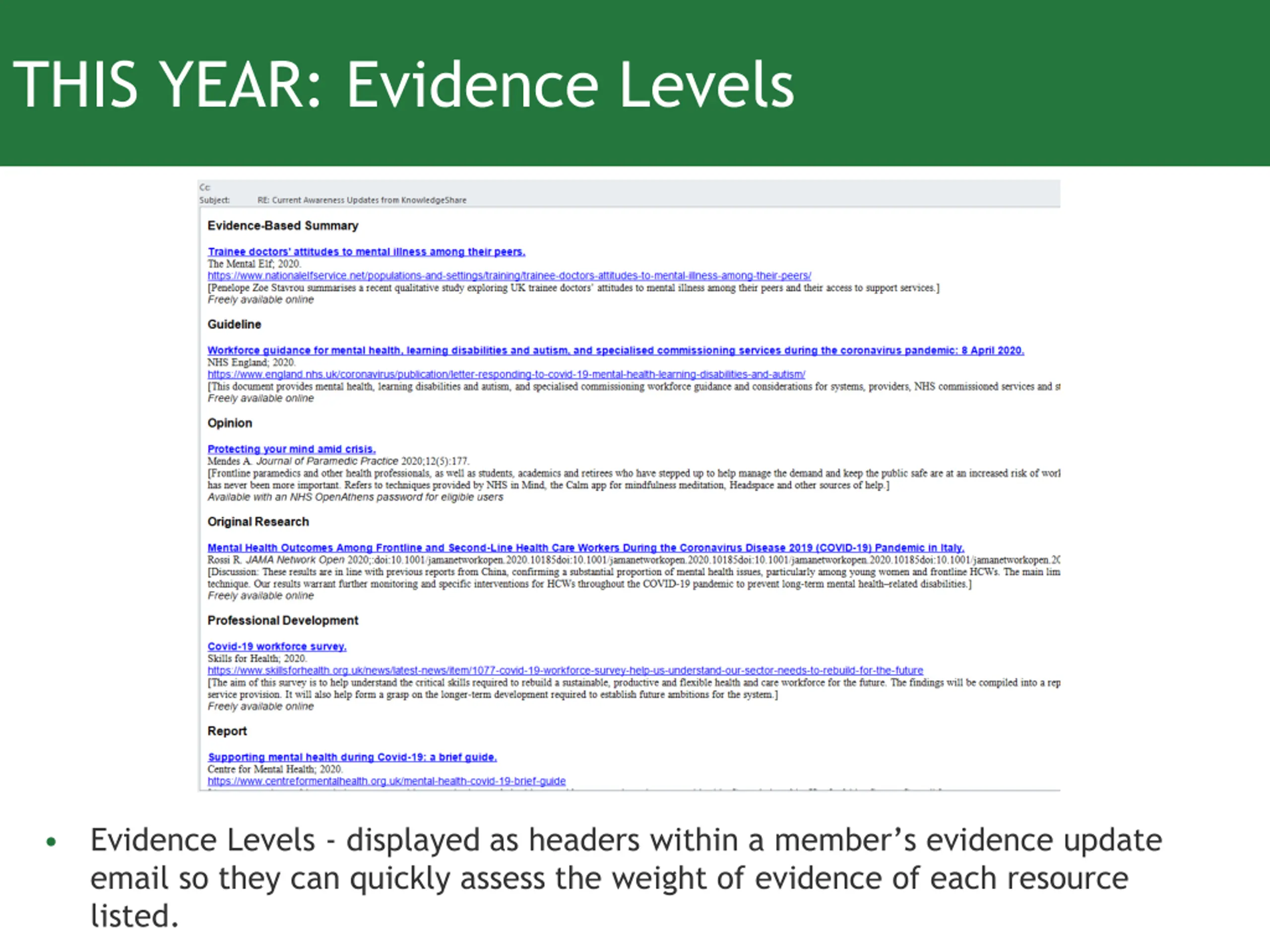This screenshot has width=1270, height=952.
Task: Click the centreformentalhealth.org.uk brief guide URL
Action: (386, 781)
